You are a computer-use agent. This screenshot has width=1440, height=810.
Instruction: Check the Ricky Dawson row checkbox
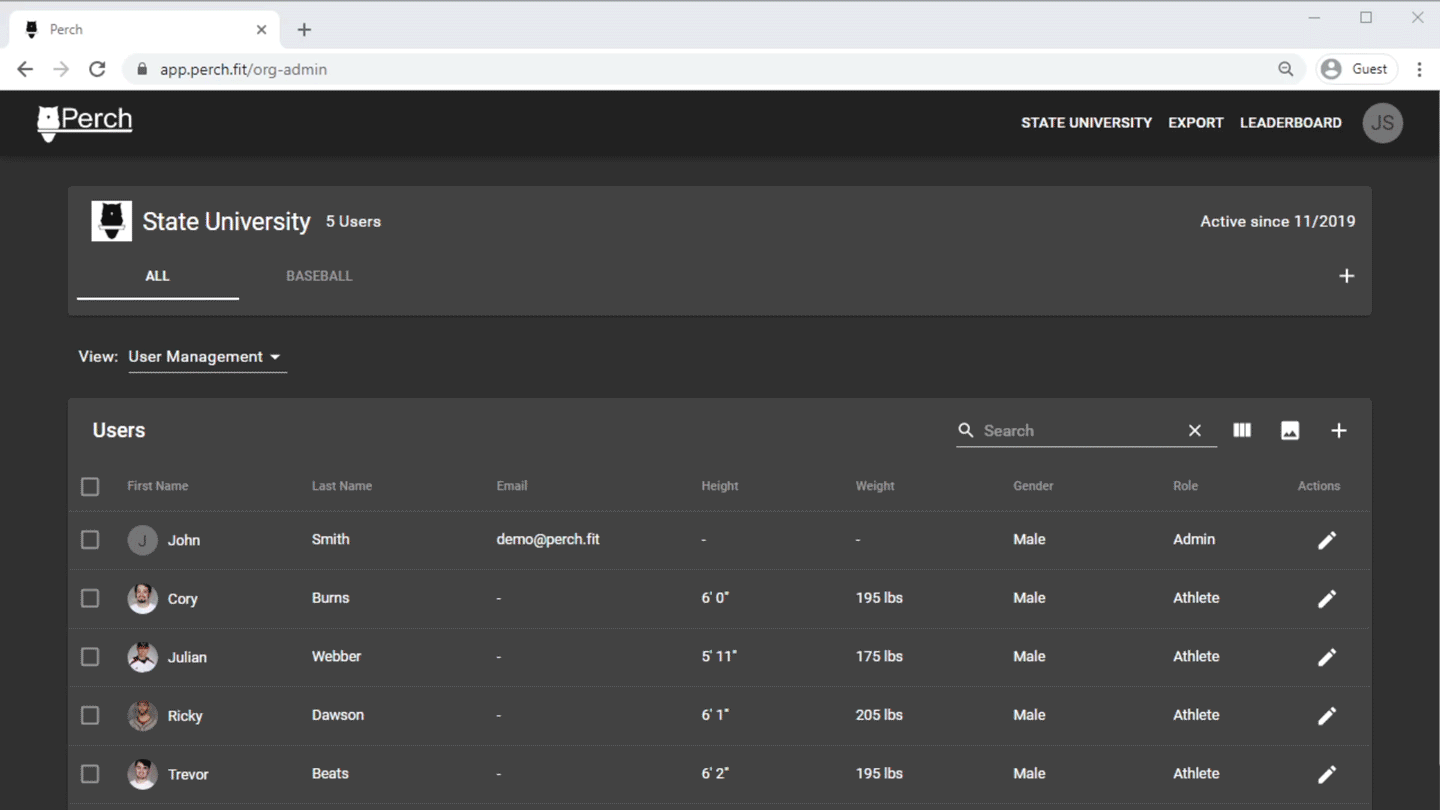[90, 715]
